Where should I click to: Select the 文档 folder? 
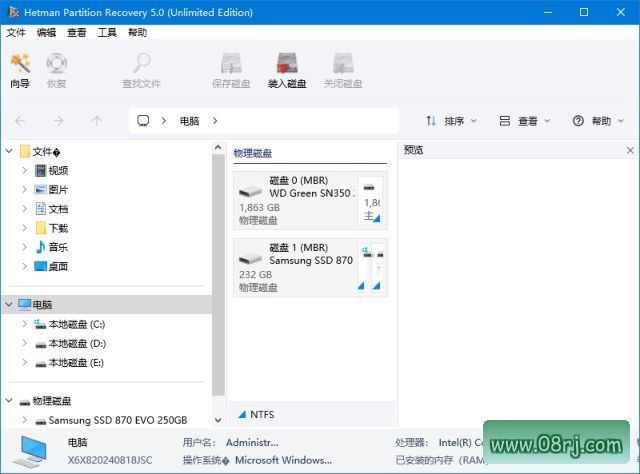click(51, 209)
